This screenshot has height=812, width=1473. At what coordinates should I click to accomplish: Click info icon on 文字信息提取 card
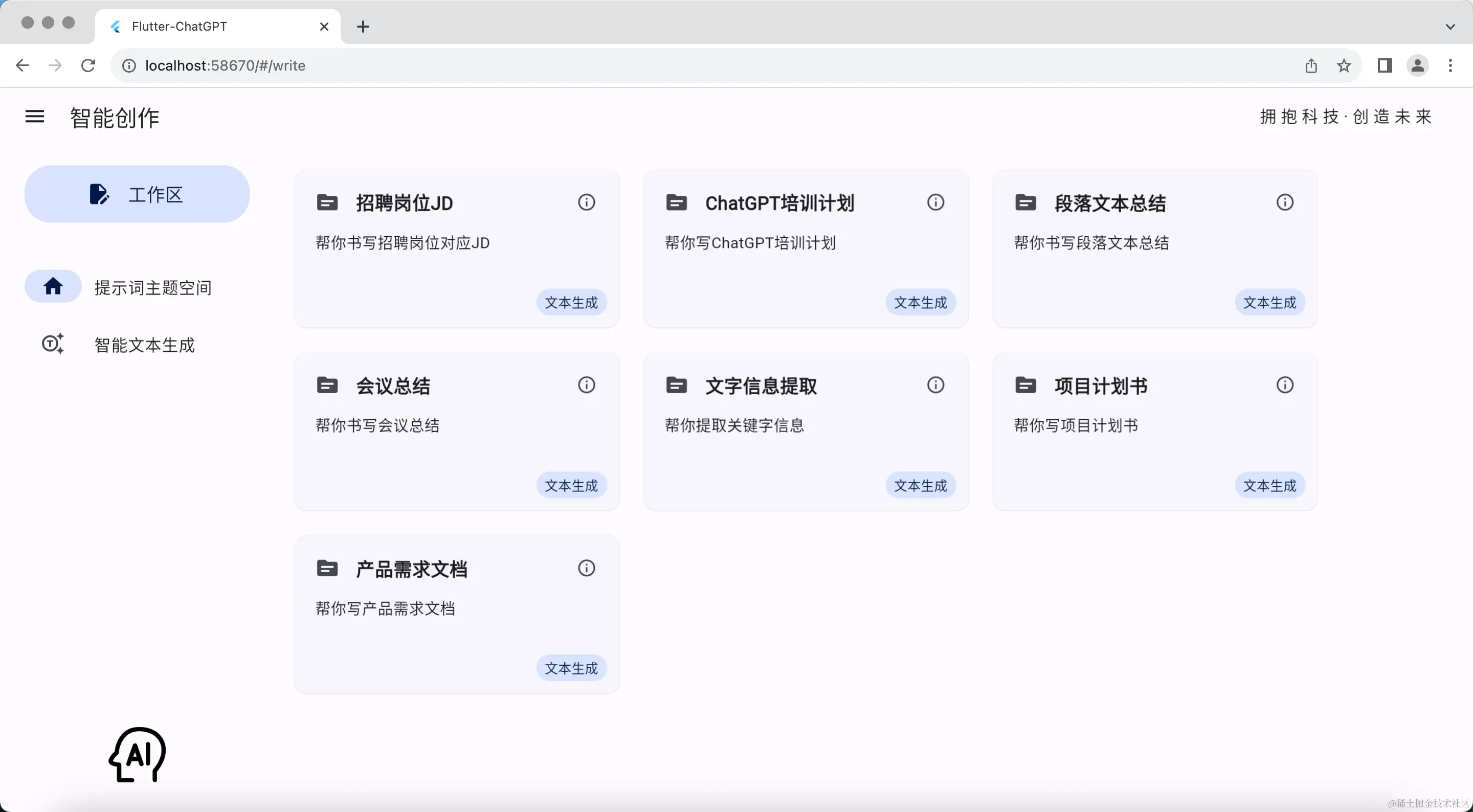(x=935, y=385)
